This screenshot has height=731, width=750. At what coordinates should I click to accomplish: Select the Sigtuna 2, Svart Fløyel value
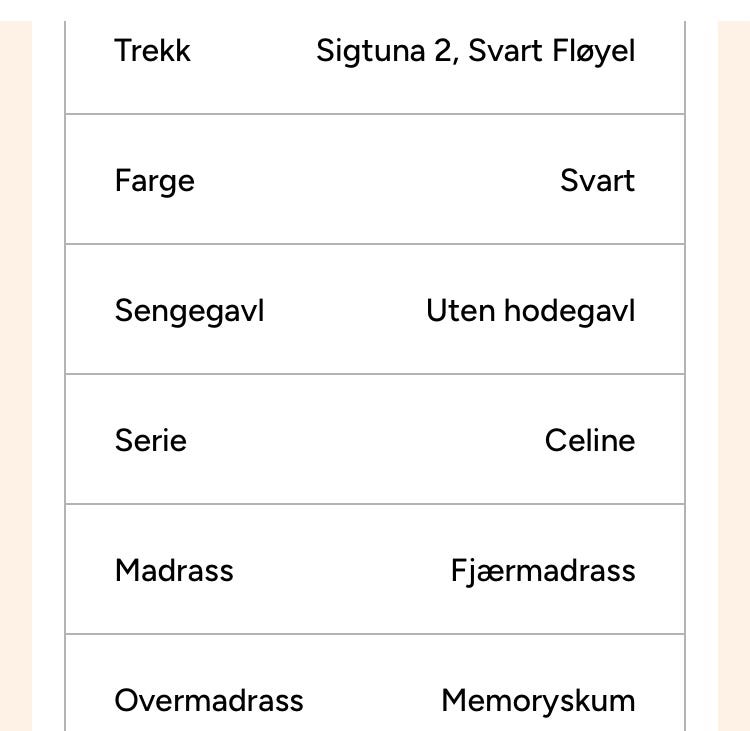(x=475, y=52)
